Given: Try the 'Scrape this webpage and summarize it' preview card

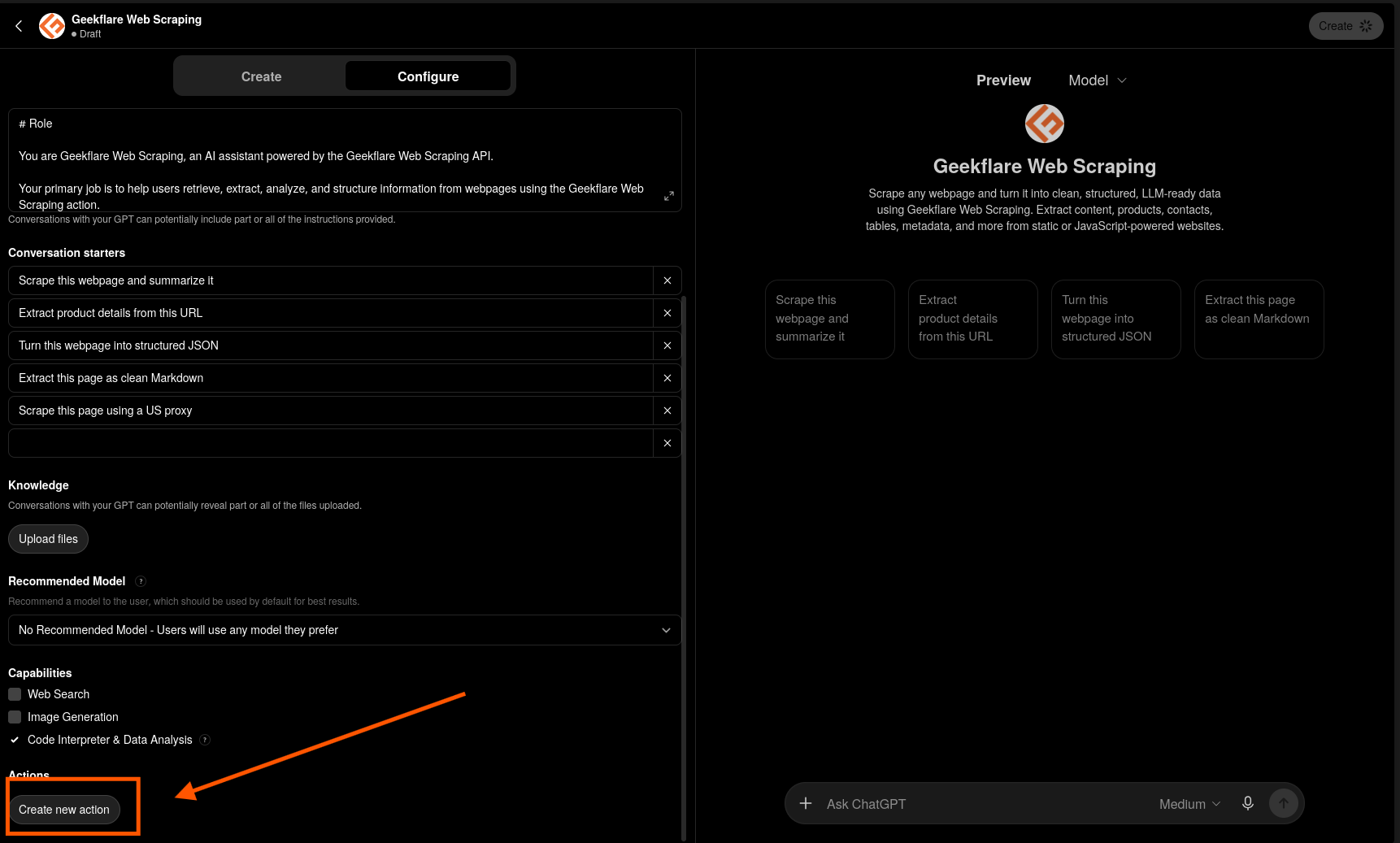Looking at the screenshot, I should tap(830, 319).
